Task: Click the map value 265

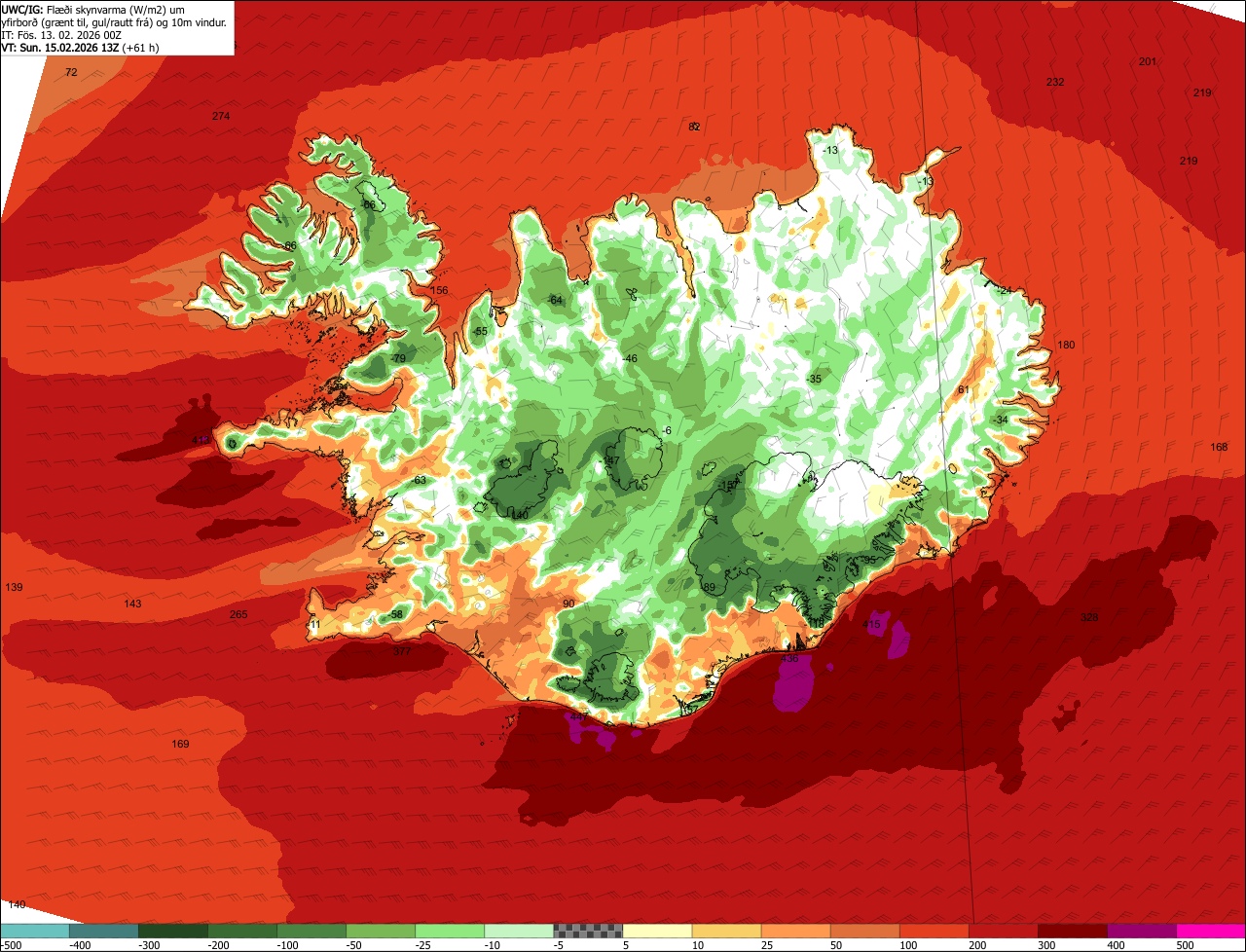Action: 238,614
